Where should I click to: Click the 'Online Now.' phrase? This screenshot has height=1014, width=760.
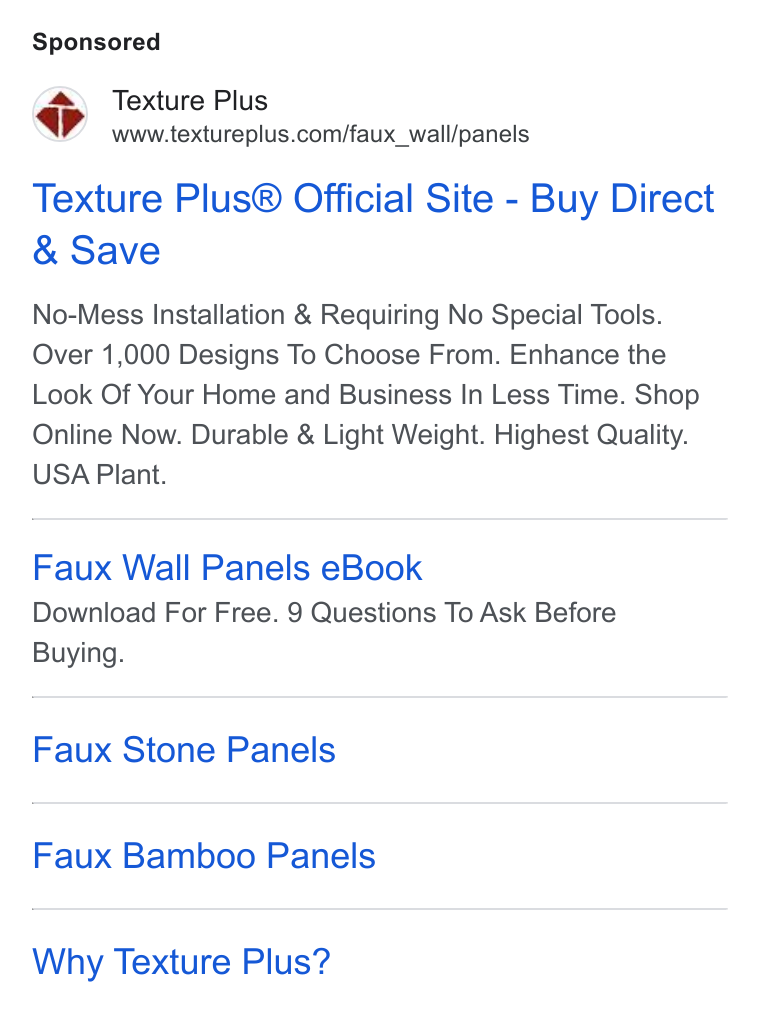tap(107, 435)
